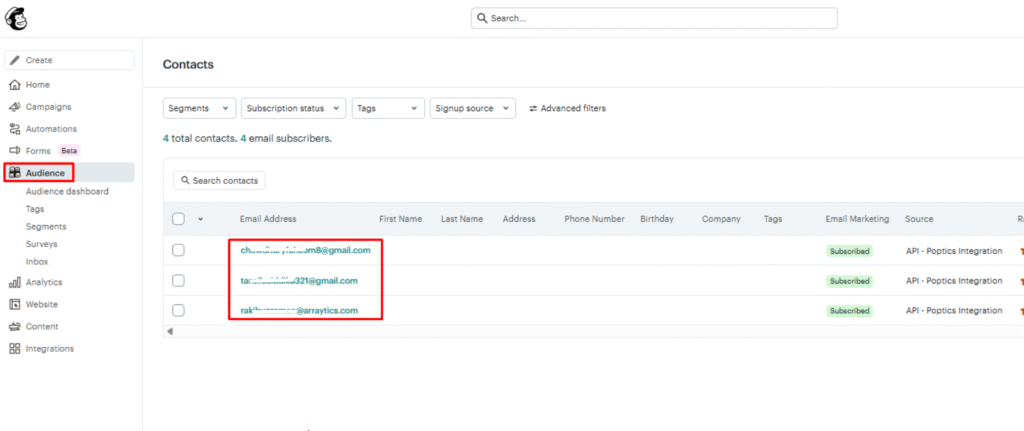This screenshot has height=431, width=1024.
Task: Check the first contact row checkbox
Action: (x=178, y=250)
